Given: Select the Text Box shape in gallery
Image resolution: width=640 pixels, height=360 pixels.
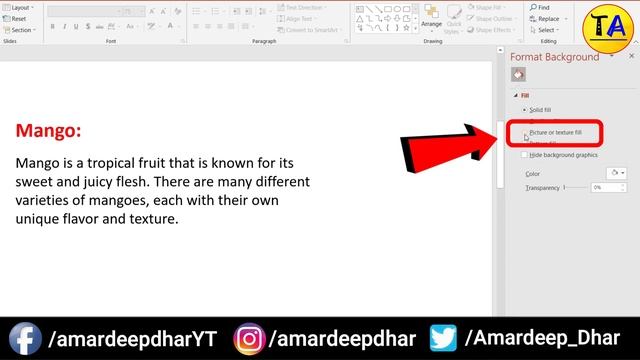Looking at the screenshot, I should [360, 9].
